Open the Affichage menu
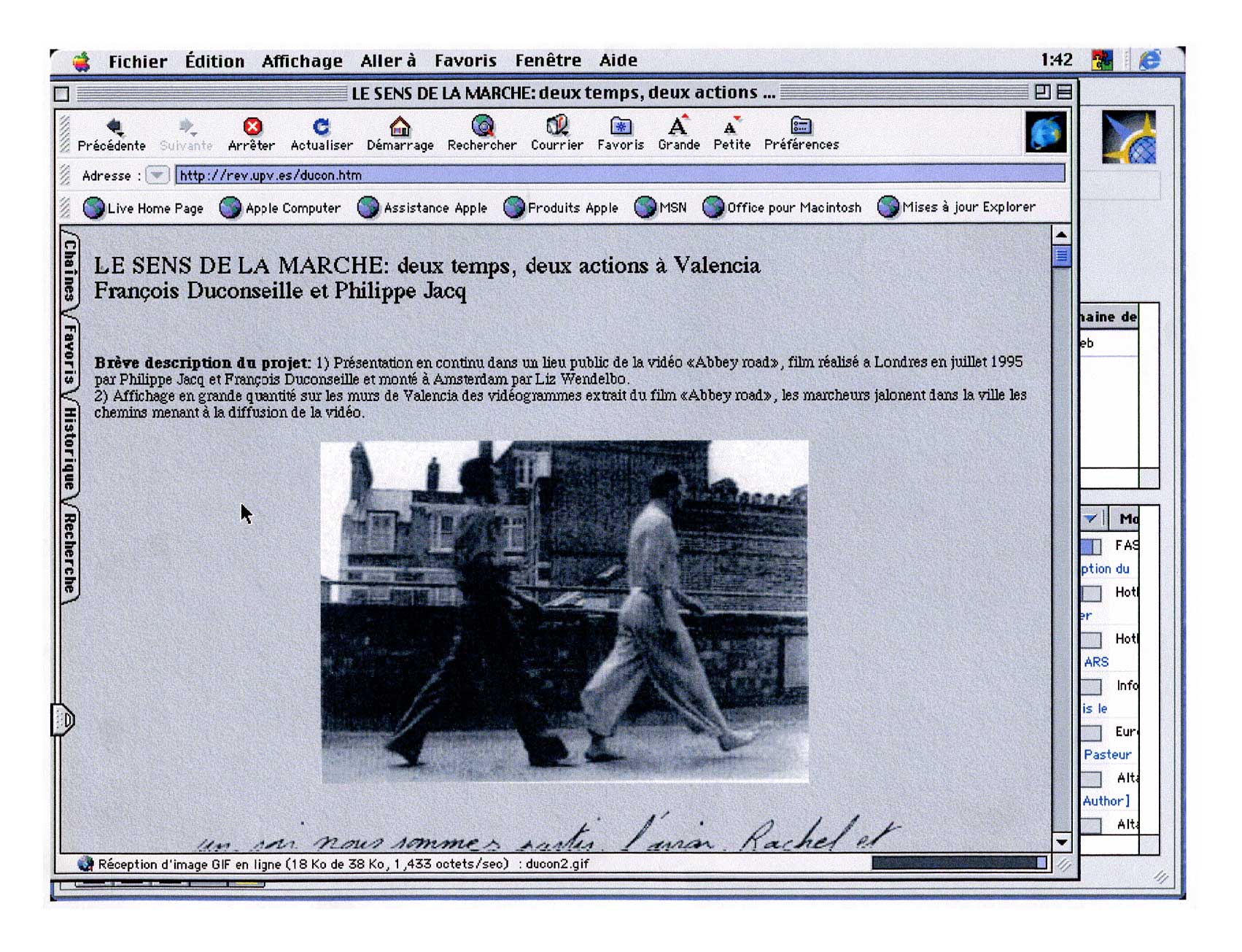Screen dimensions: 1242x952 [302, 61]
